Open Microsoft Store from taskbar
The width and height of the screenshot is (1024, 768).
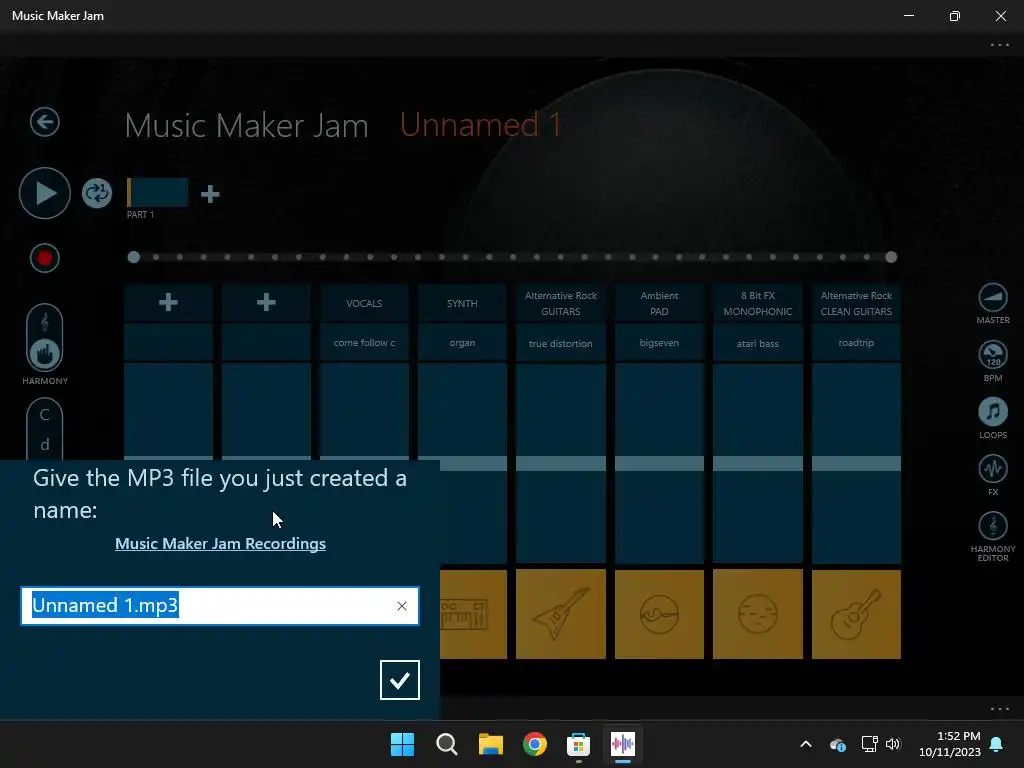click(x=579, y=744)
